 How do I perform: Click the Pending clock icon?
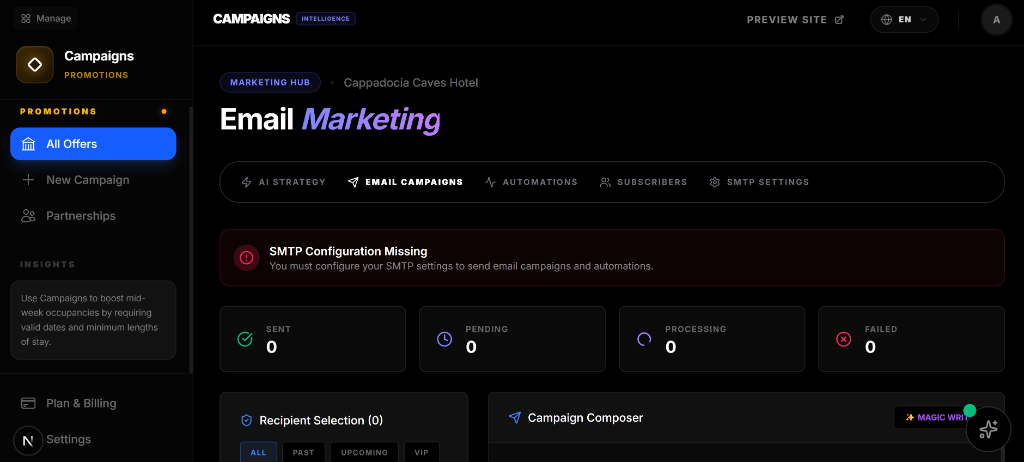(x=445, y=339)
